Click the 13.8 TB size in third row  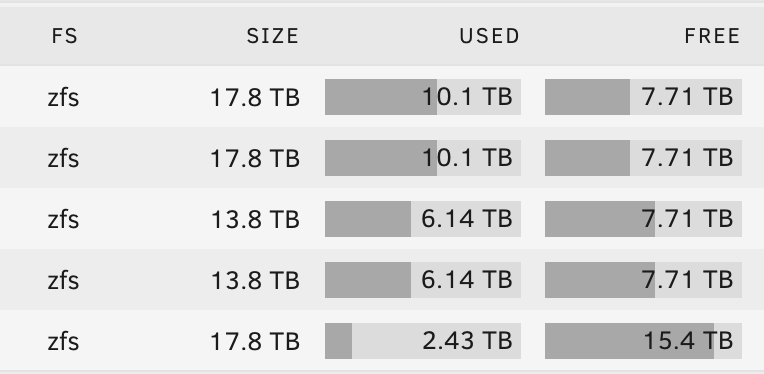pyautogui.click(x=255, y=219)
